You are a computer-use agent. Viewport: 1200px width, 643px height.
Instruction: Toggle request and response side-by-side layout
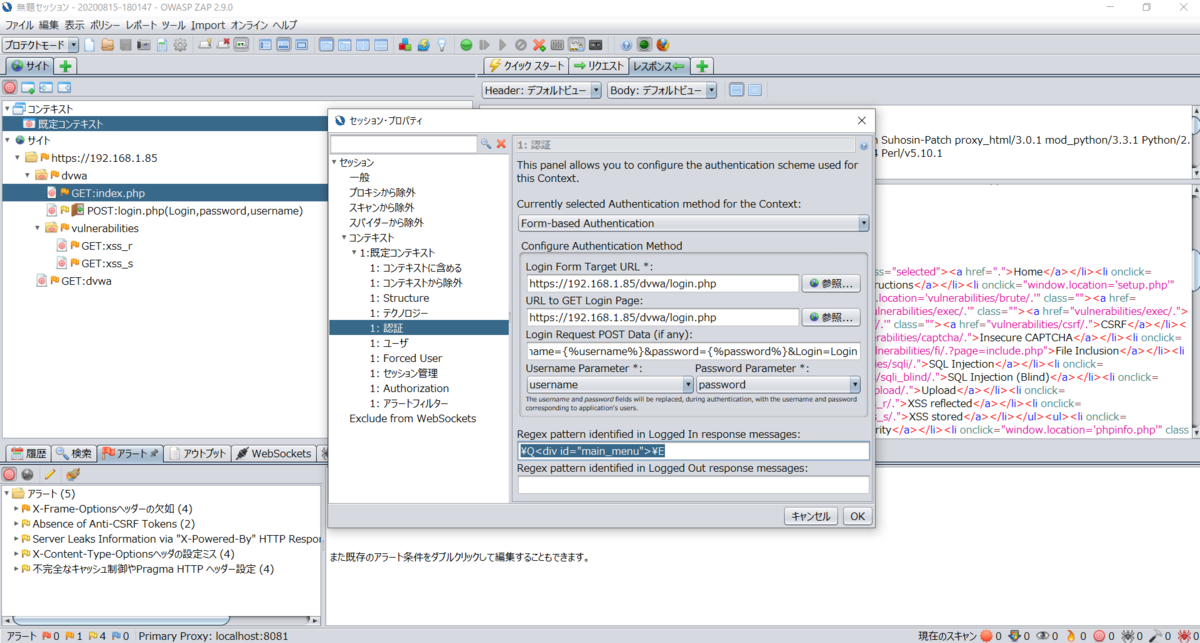[x=363, y=45]
